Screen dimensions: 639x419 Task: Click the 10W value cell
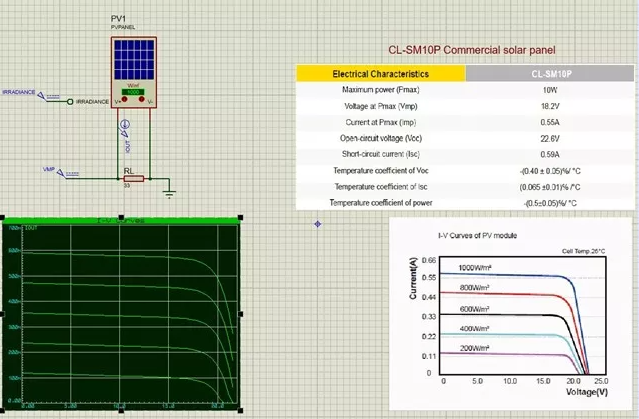point(550,90)
